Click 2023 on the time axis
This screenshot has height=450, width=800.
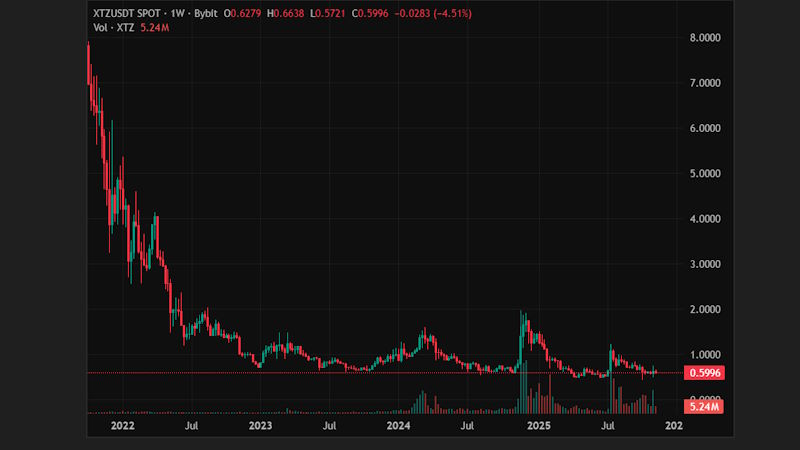(260, 426)
